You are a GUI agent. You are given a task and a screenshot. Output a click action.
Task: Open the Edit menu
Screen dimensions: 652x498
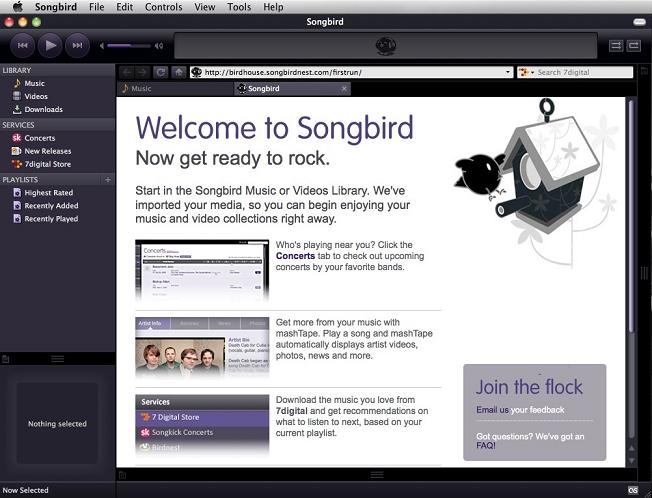124,7
